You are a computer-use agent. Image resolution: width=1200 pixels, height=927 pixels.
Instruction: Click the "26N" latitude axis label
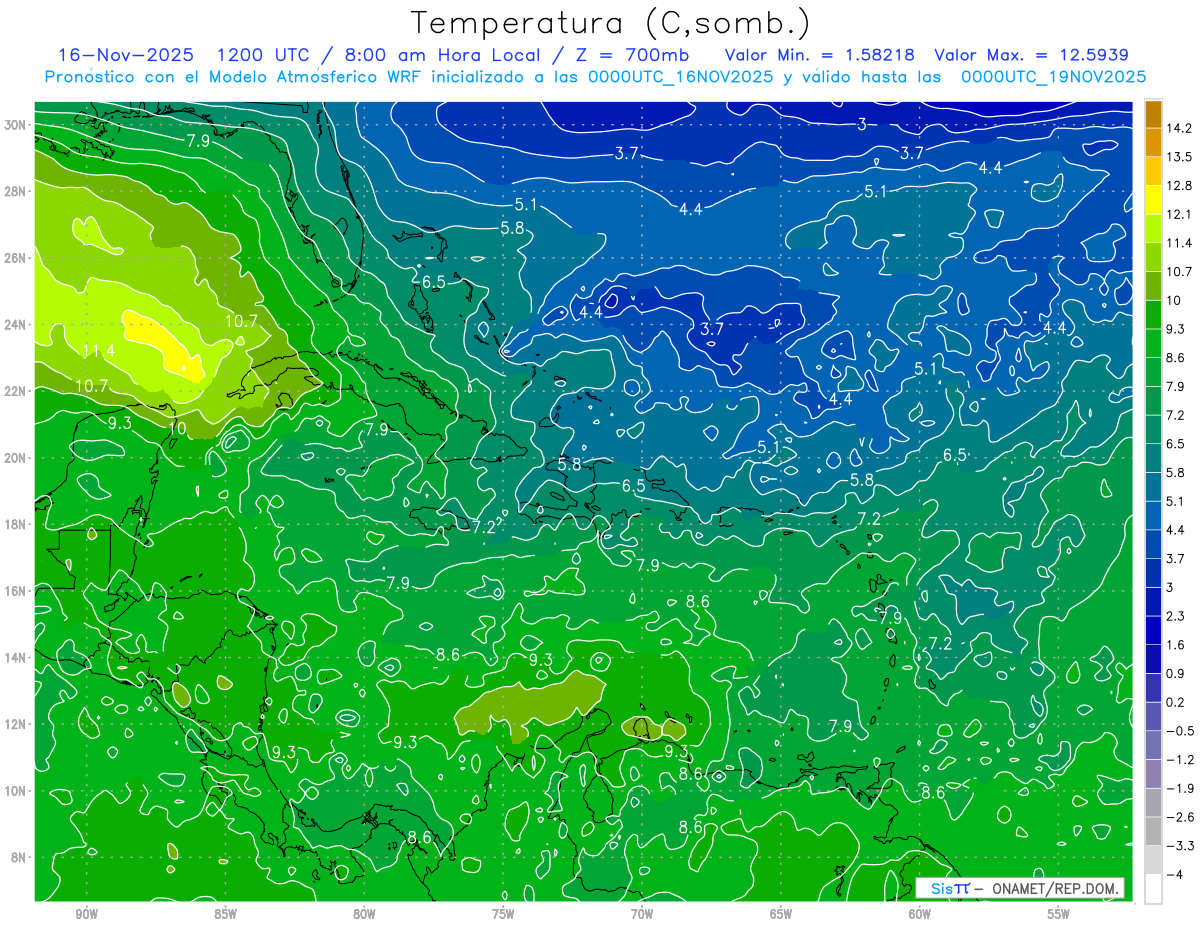15,258
